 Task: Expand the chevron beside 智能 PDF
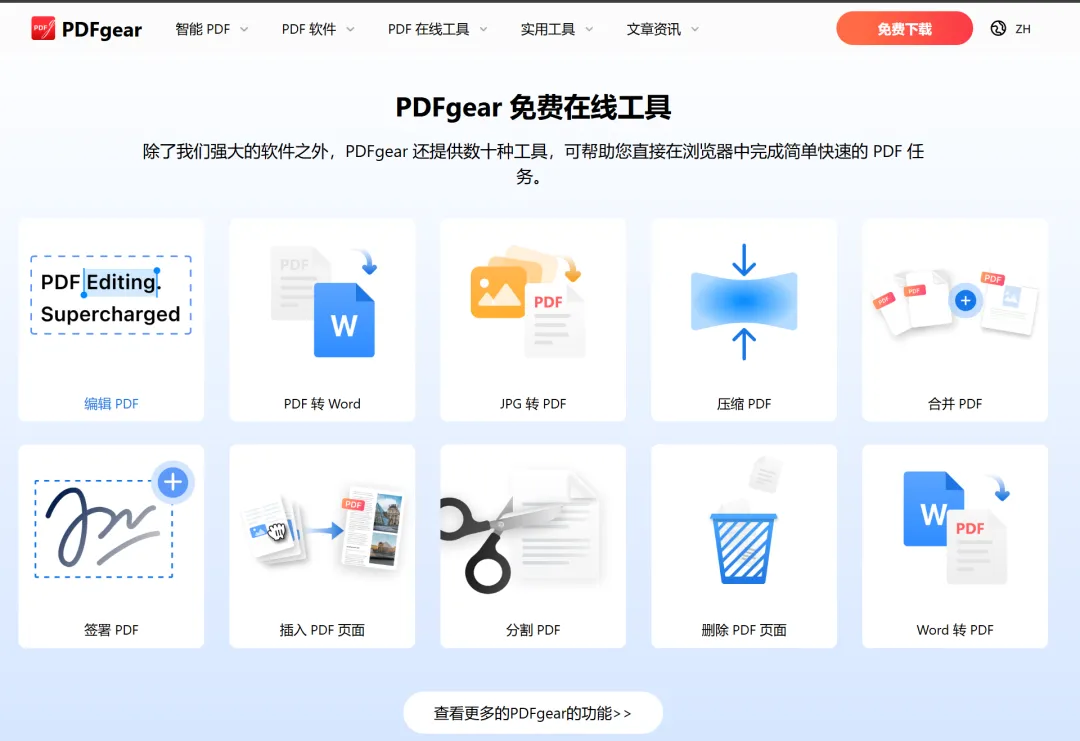244,29
